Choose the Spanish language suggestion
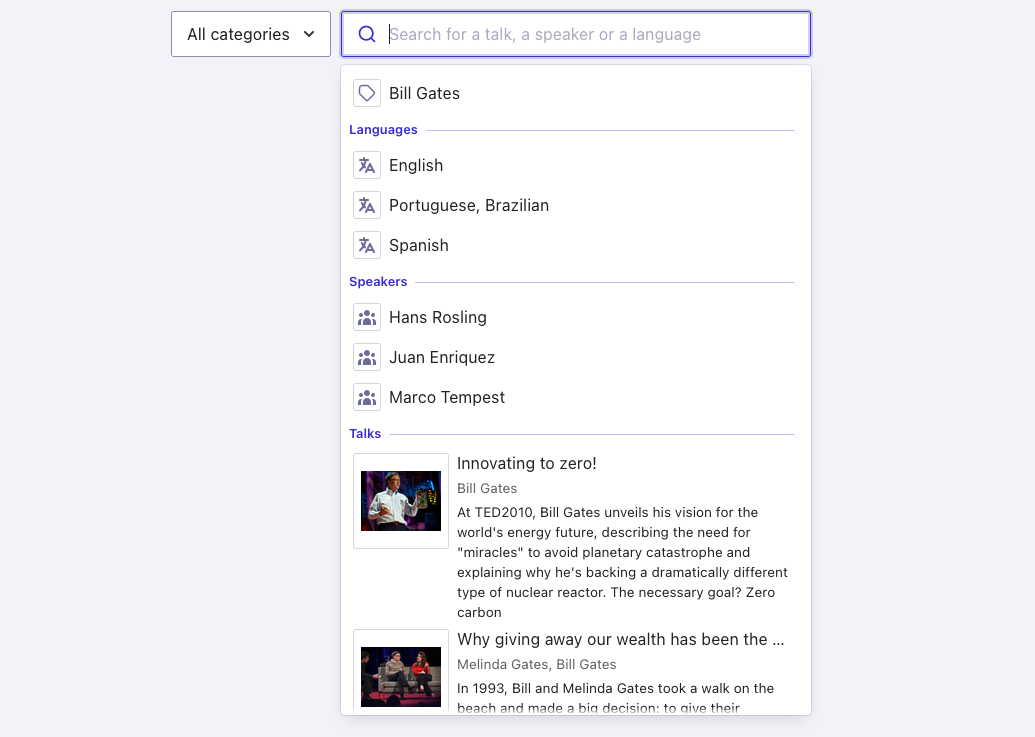 [576, 245]
